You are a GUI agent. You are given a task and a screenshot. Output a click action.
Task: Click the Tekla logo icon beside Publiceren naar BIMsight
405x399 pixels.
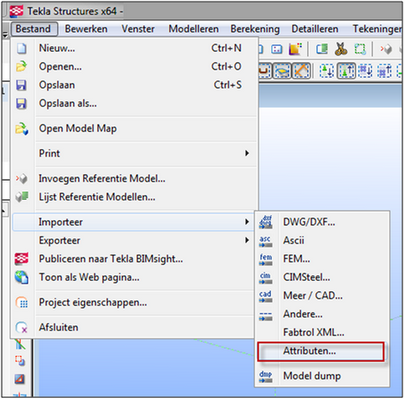(x=22, y=259)
